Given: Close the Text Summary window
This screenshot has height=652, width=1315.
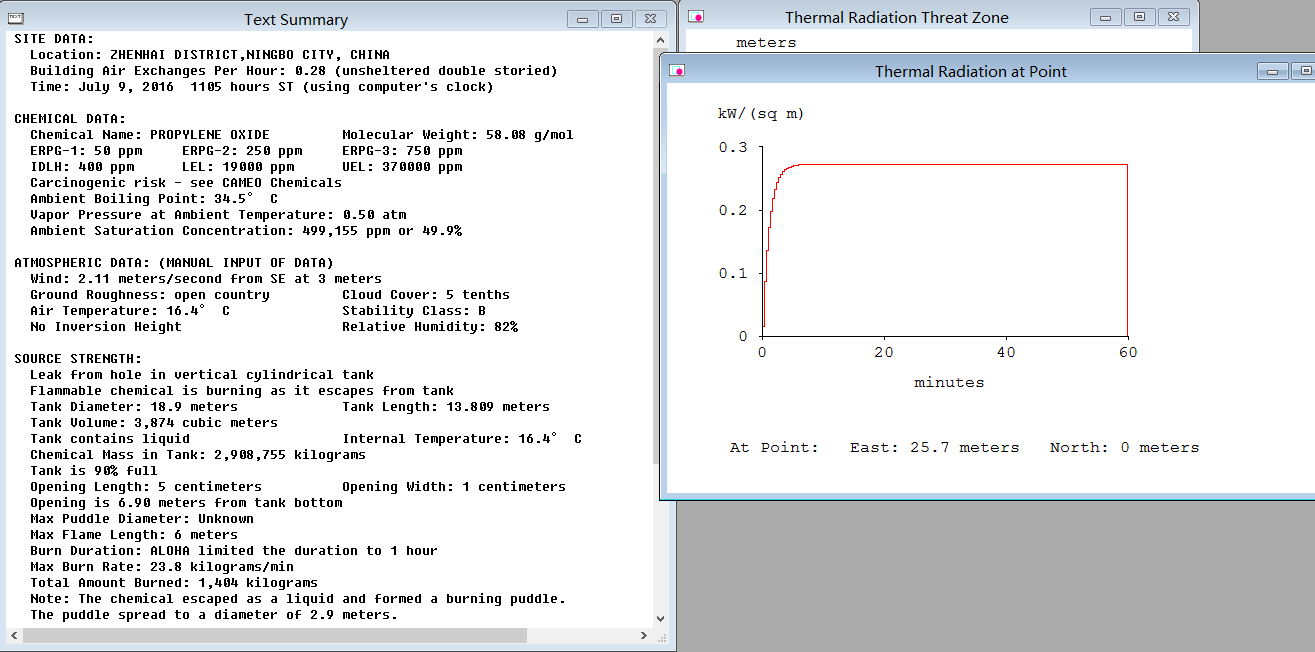Looking at the screenshot, I should point(651,19).
